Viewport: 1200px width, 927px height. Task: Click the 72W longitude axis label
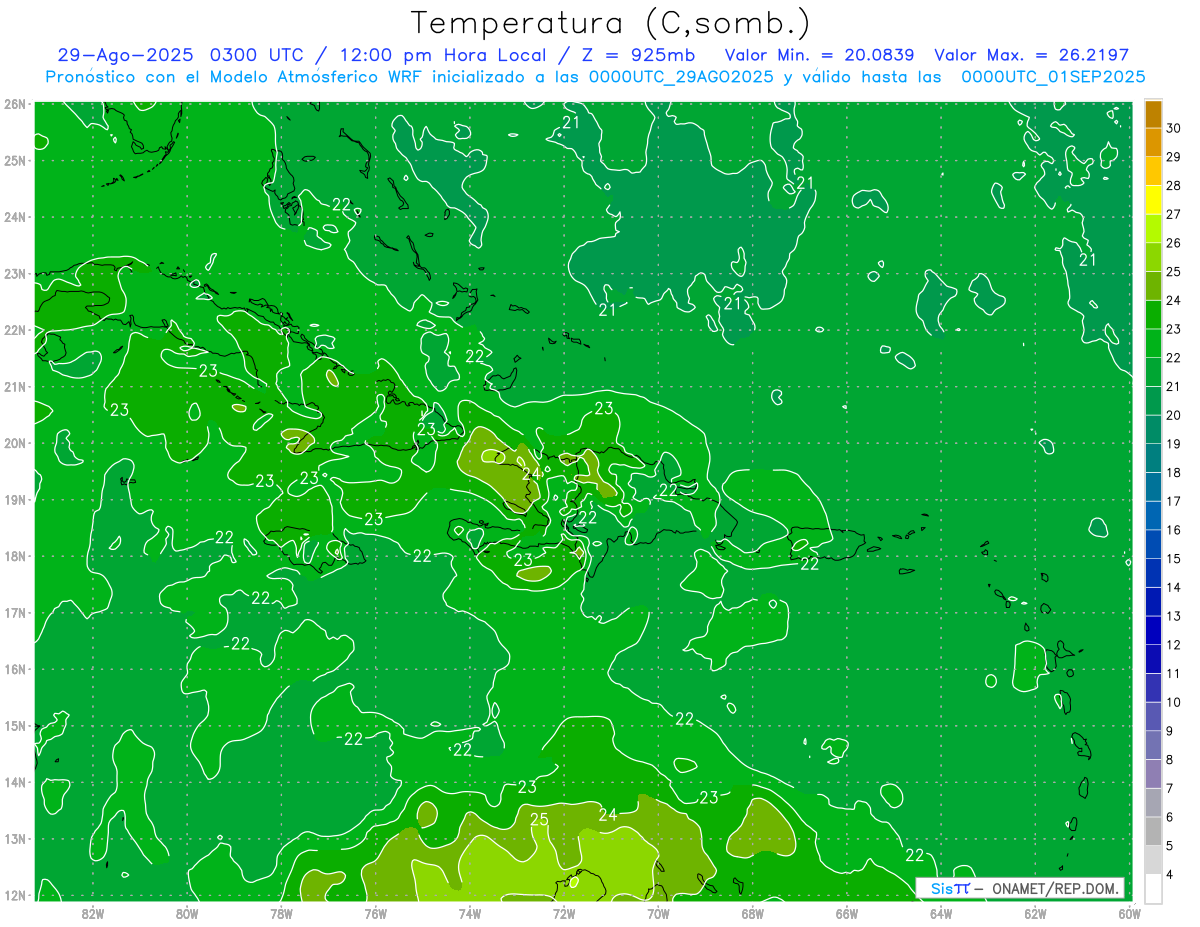(x=564, y=913)
